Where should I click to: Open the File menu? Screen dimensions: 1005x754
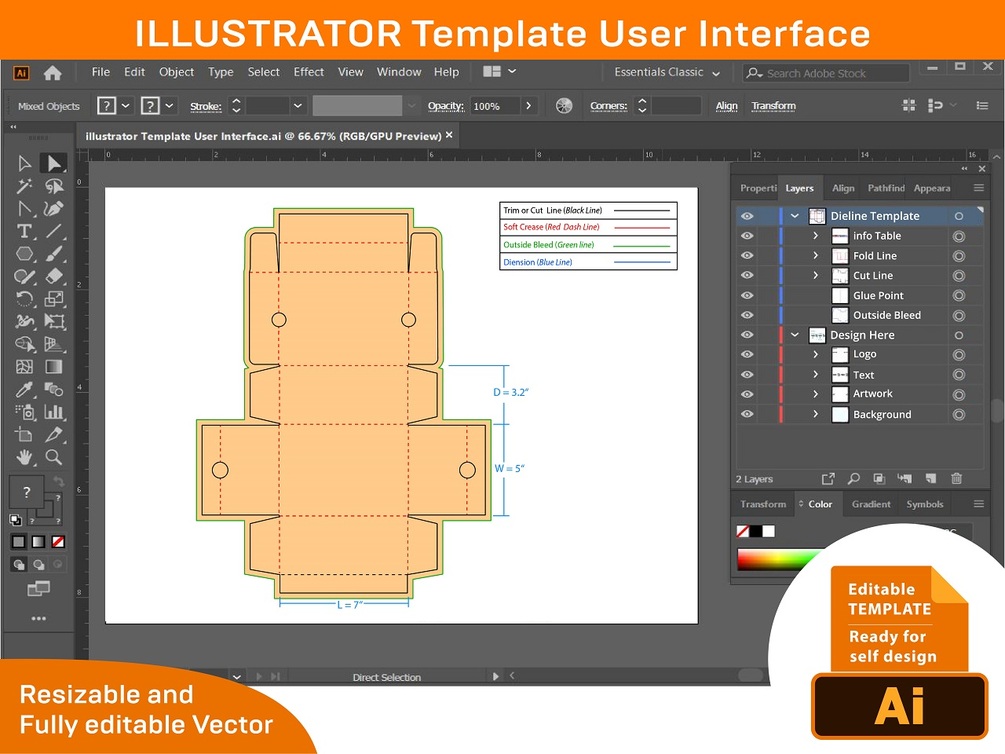tap(101, 72)
